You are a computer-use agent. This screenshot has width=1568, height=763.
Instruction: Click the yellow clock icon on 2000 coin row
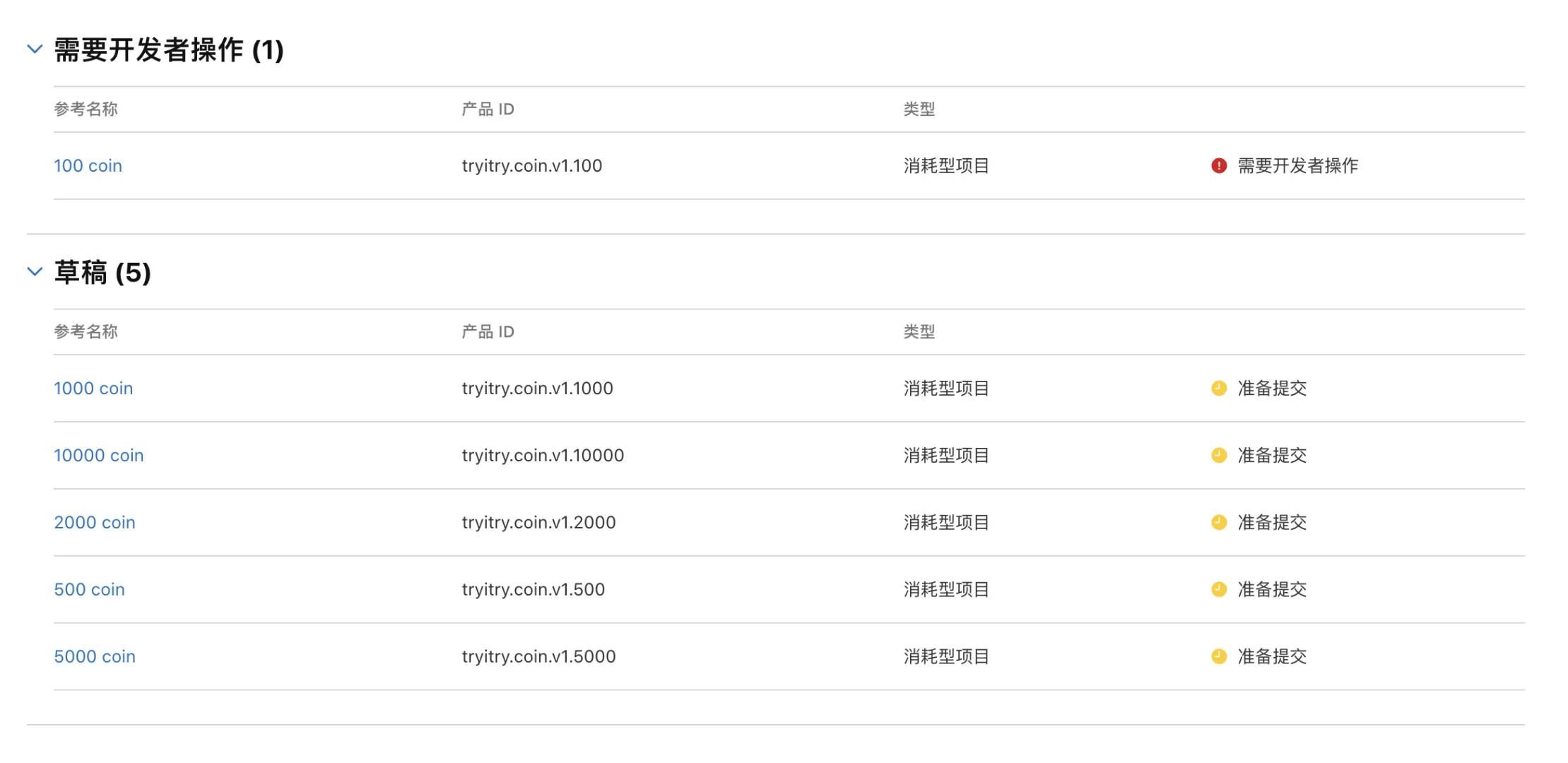[1218, 522]
